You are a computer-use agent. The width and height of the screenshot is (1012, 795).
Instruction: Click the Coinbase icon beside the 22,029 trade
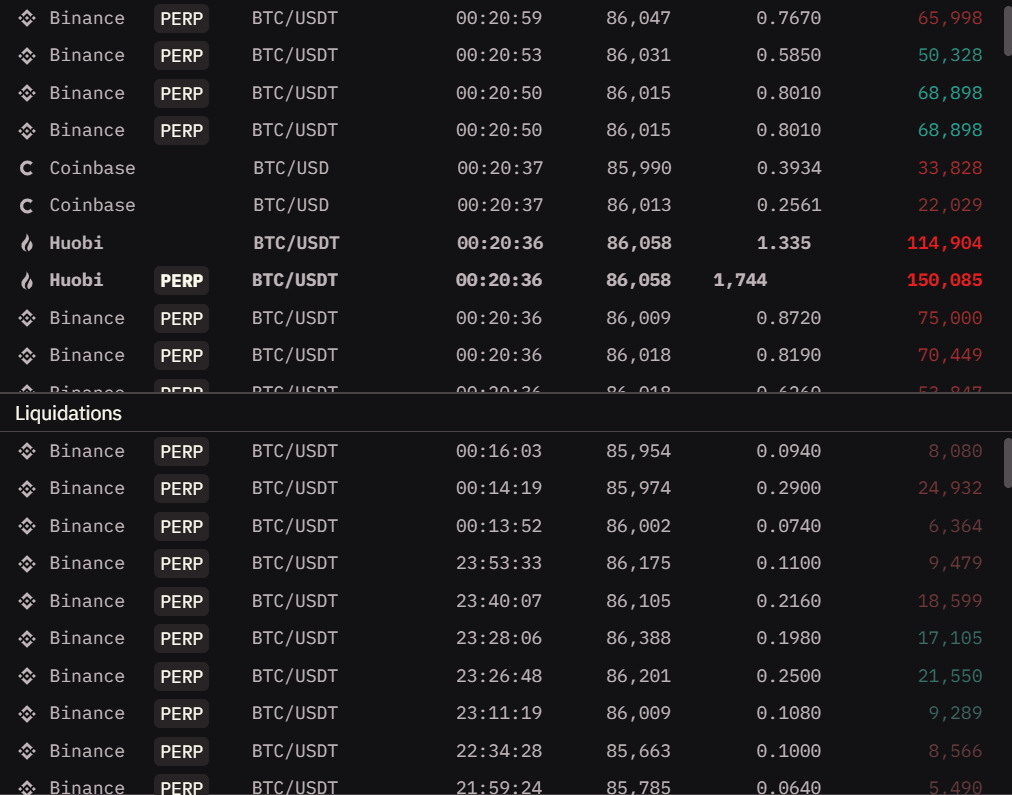[x=26, y=205]
